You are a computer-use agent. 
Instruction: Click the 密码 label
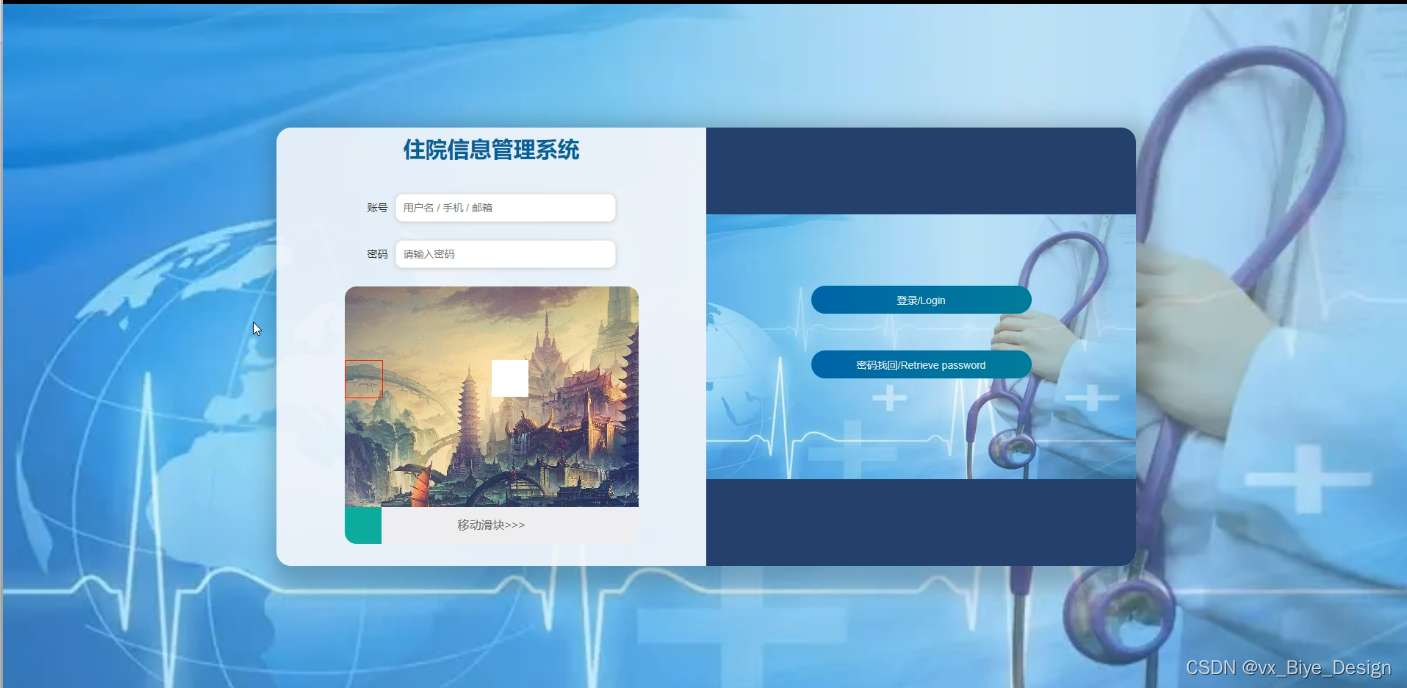[377, 254]
